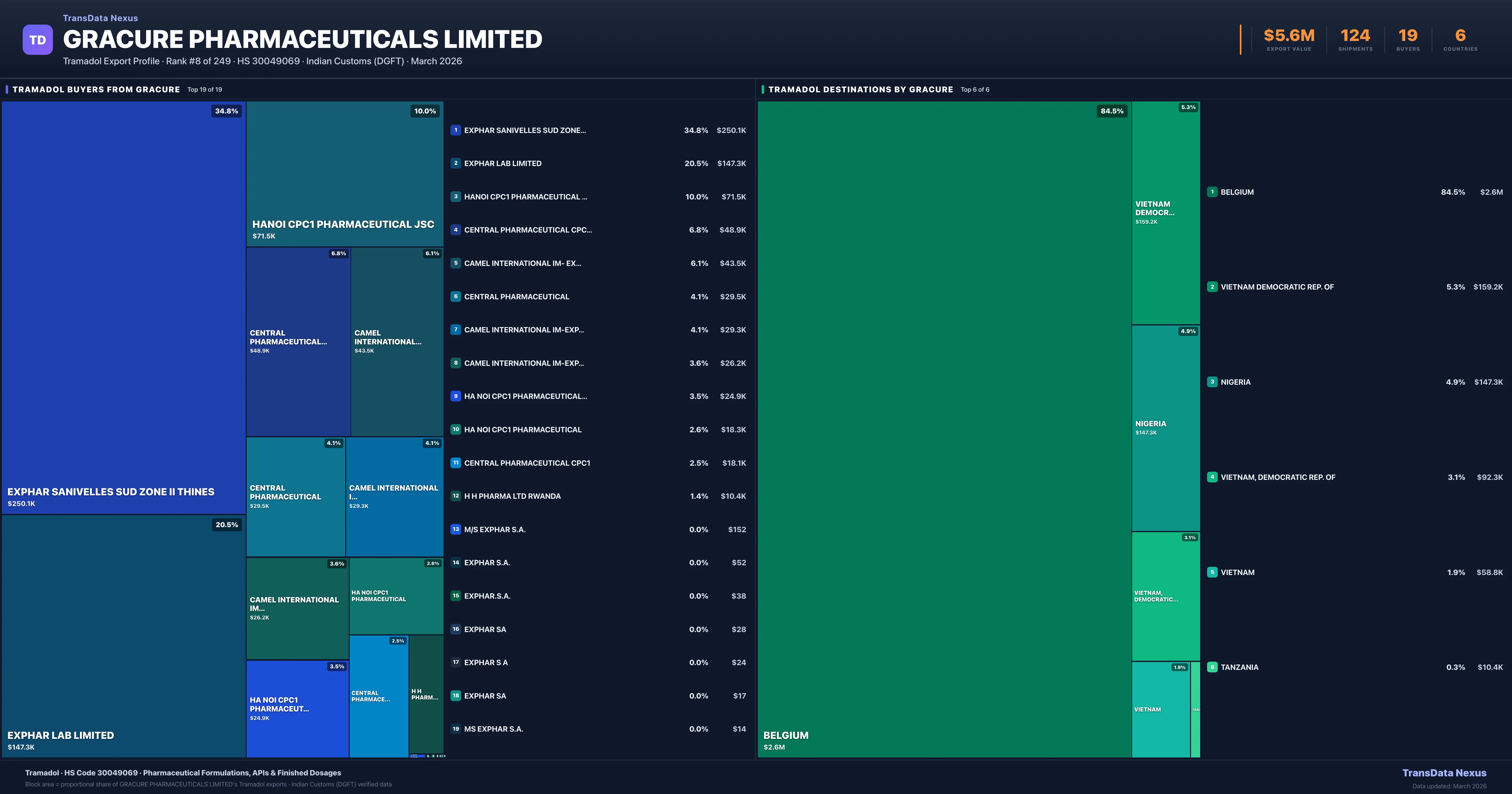Click Nigeria's rank 3 badge
The height and width of the screenshot is (794, 1512).
pos(1212,382)
